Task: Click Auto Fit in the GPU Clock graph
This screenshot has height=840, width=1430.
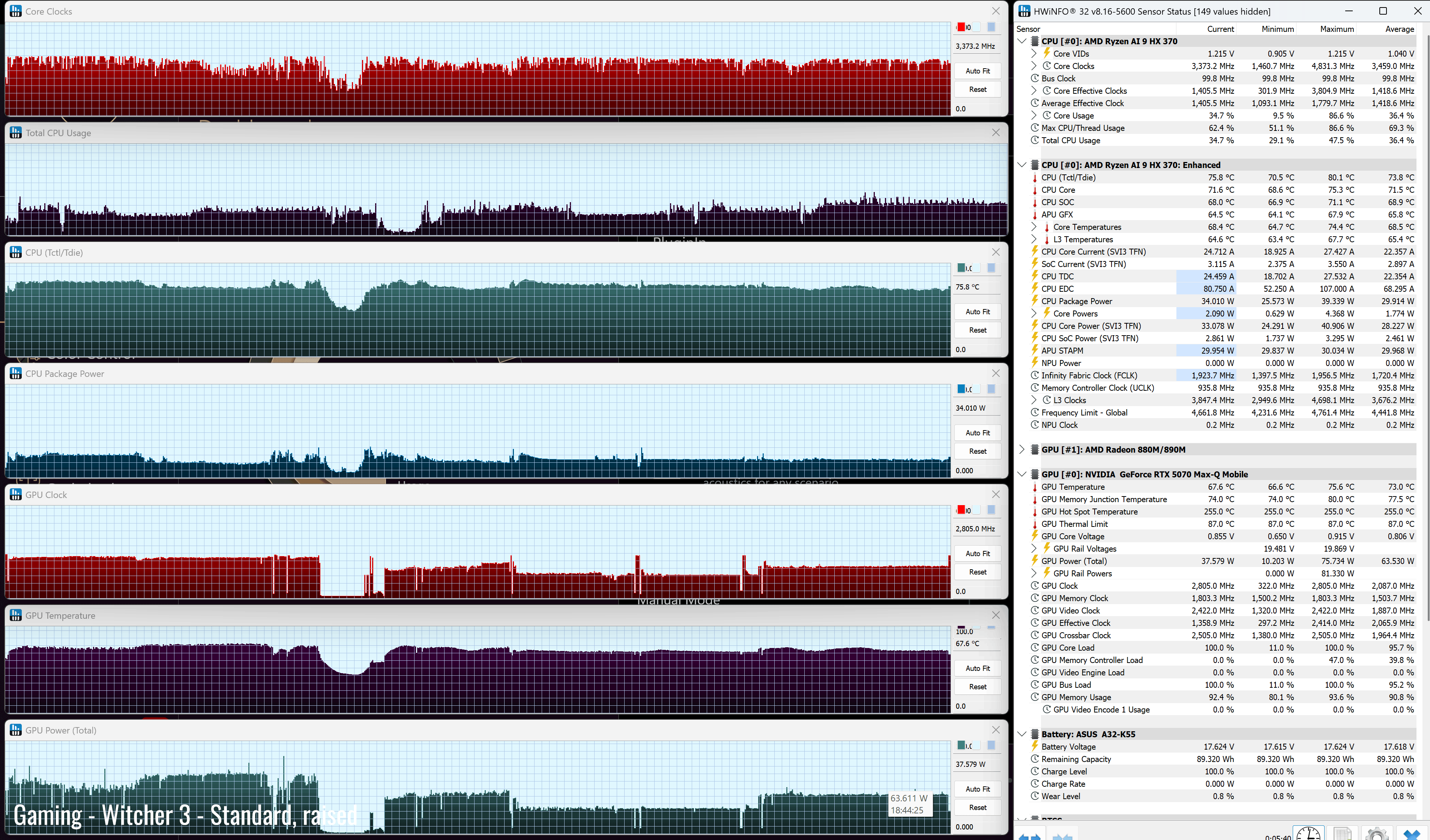Action: 978,553
